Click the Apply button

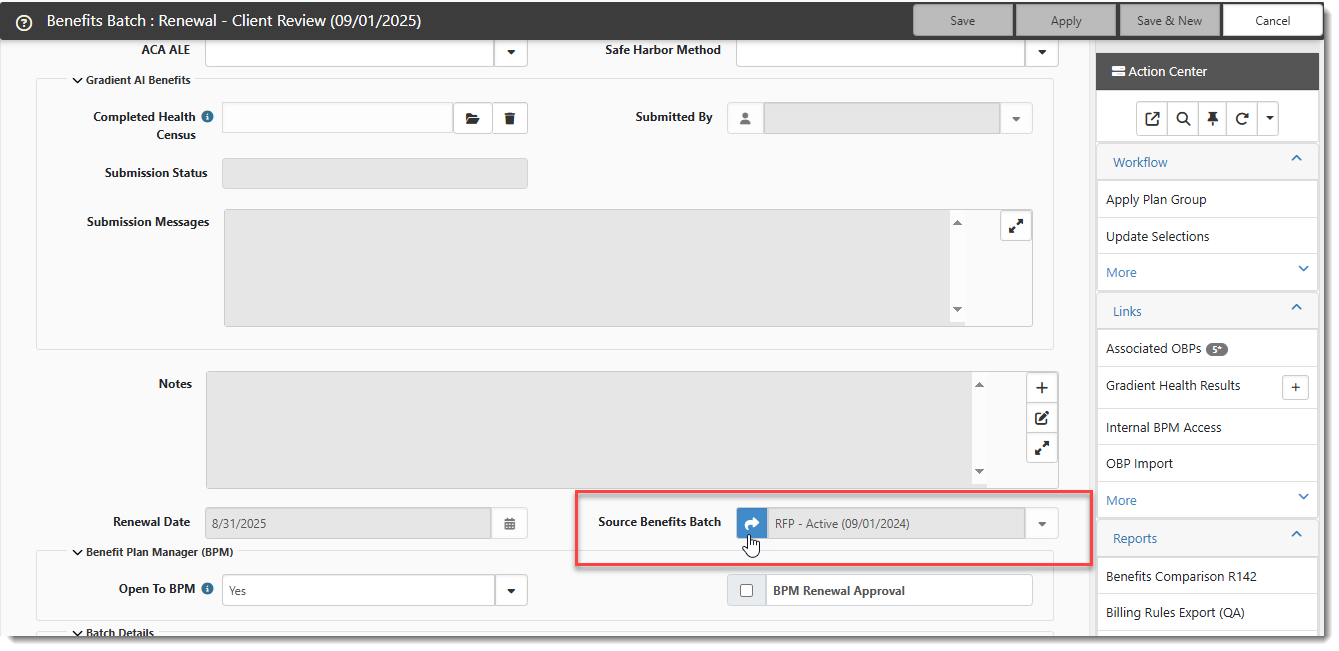[x=1066, y=21]
